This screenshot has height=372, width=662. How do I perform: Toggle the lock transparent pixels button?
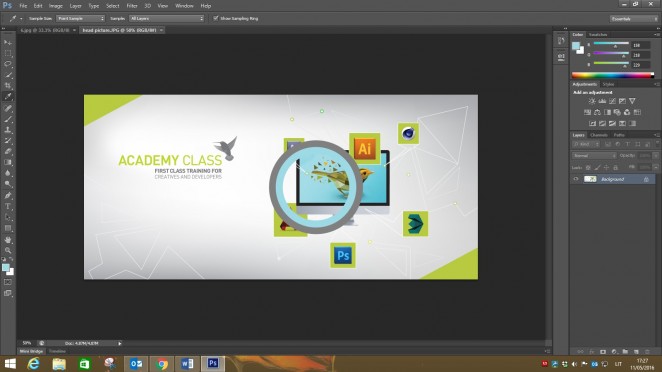click(x=588, y=168)
